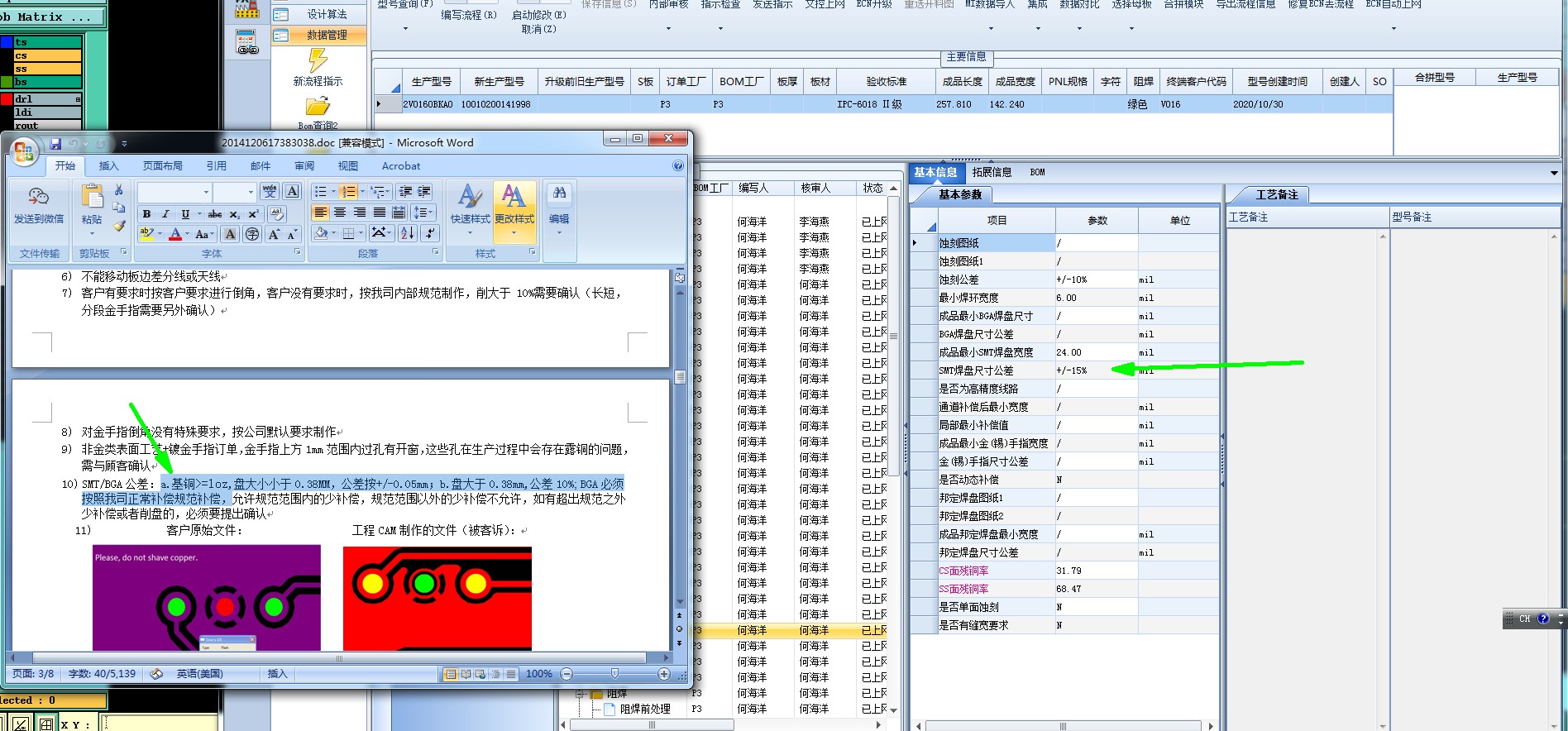Click the Increase Indent icon
The image size is (1568, 731).
tap(424, 192)
